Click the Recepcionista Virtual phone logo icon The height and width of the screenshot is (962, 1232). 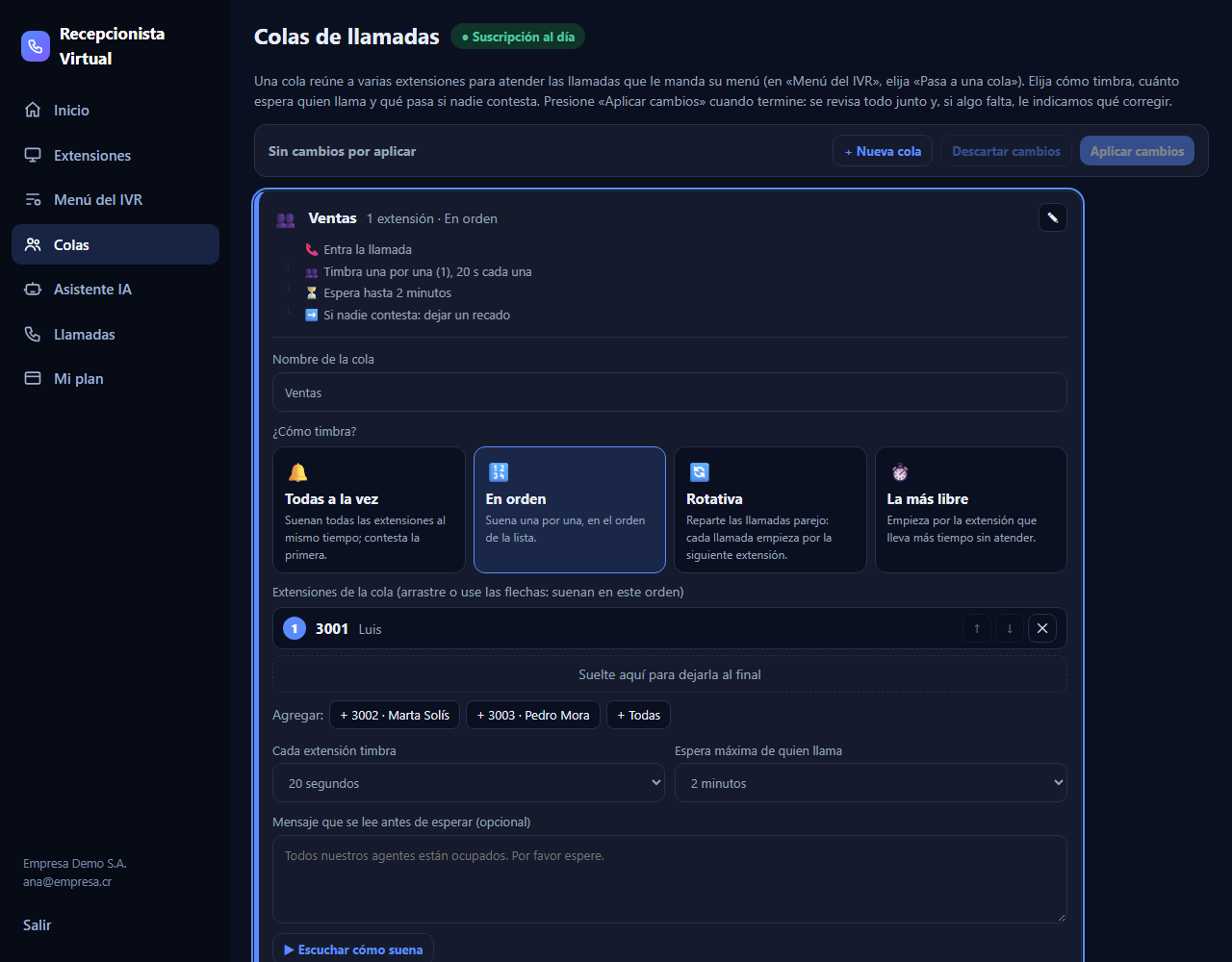[x=36, y=46]
